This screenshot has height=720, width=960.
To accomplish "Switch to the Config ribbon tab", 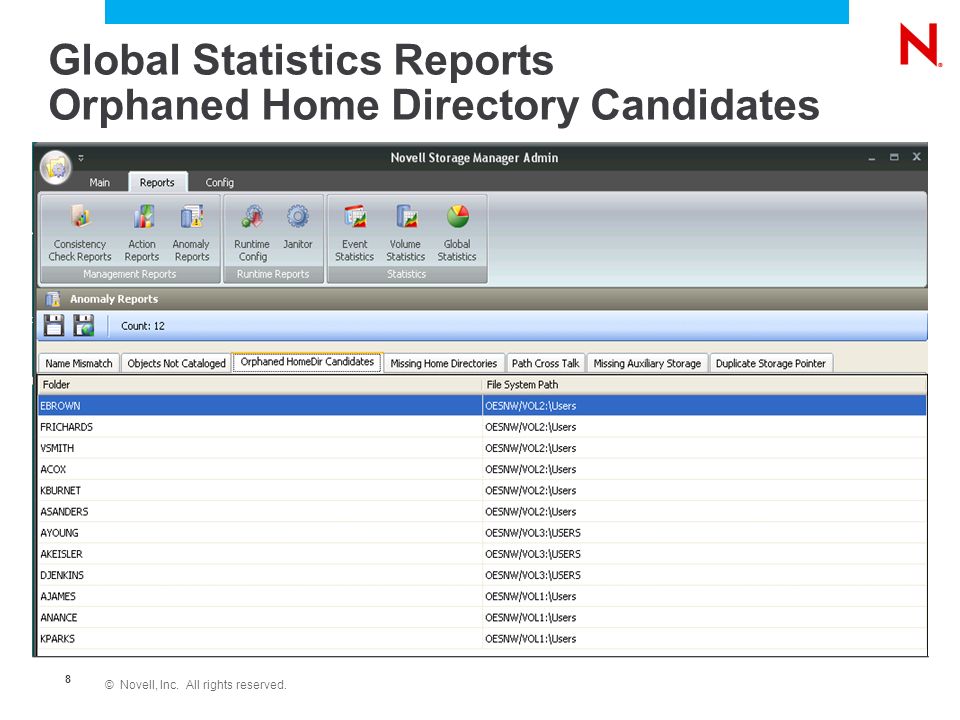I will [220, 182].
